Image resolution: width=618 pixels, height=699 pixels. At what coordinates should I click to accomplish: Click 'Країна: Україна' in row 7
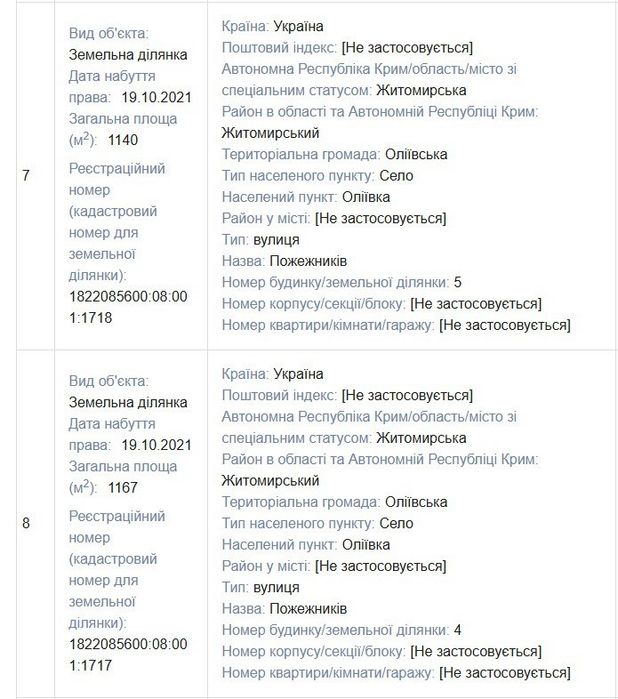click(272, 26)
